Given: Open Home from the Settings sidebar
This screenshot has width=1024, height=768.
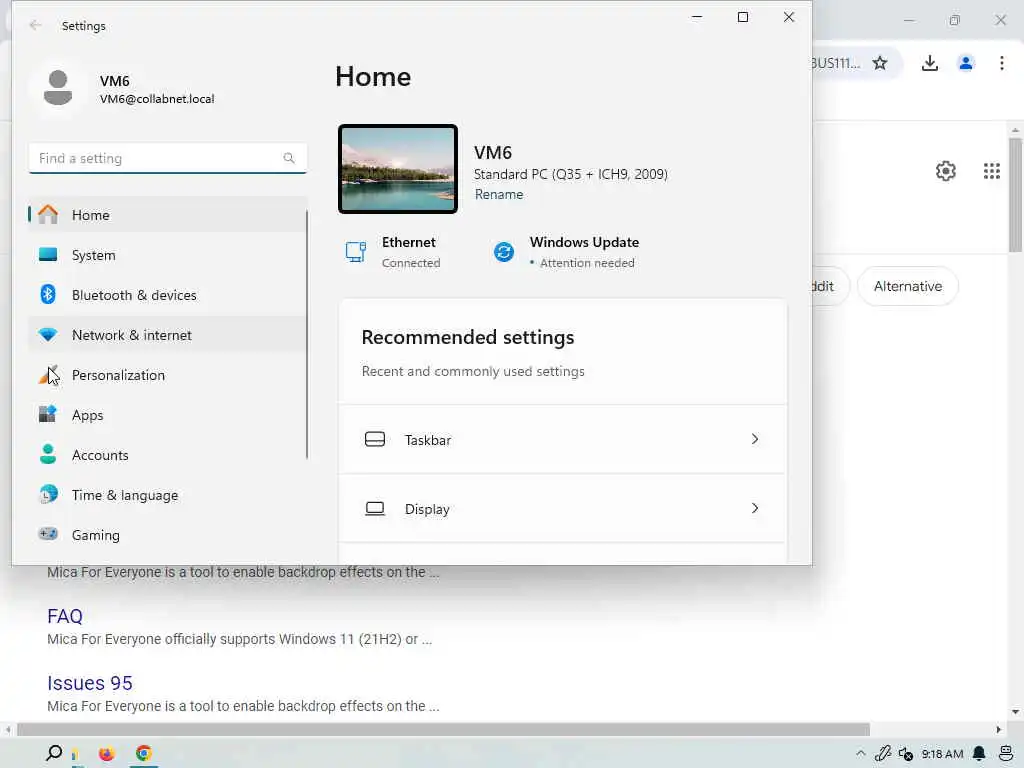Looking at the screenshot, I should point(167,215).
